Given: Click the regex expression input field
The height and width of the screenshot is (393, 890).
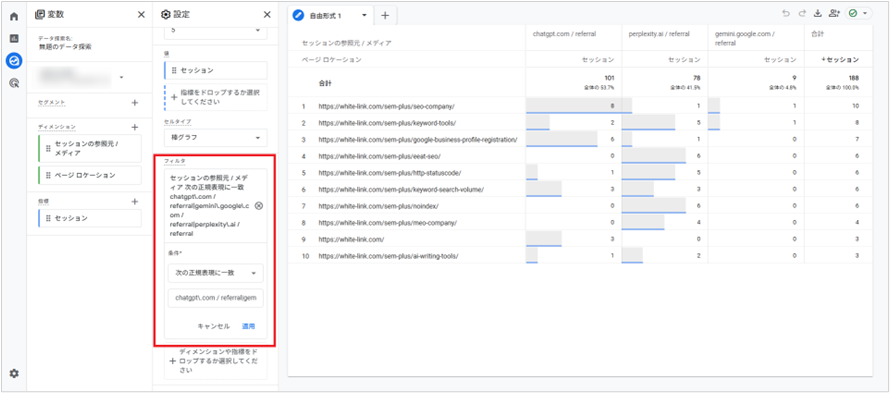Looking at the screenshot, I should 216,298.
